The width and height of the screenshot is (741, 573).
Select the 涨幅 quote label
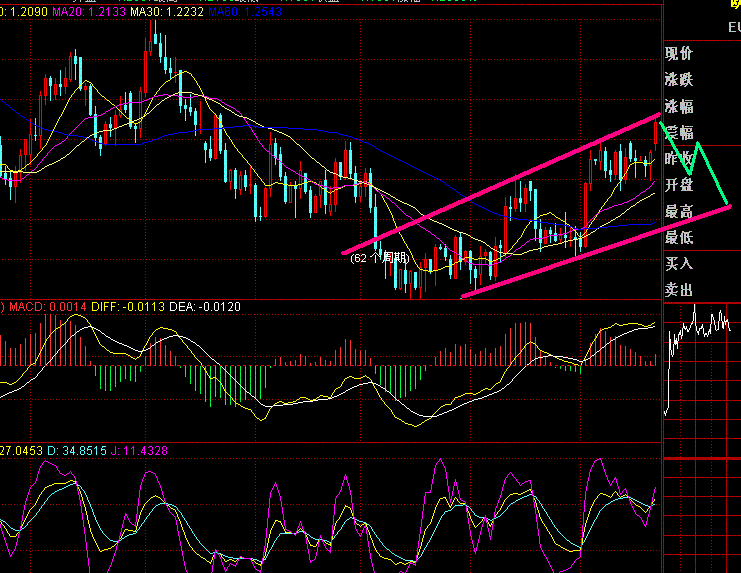(679, 106)
